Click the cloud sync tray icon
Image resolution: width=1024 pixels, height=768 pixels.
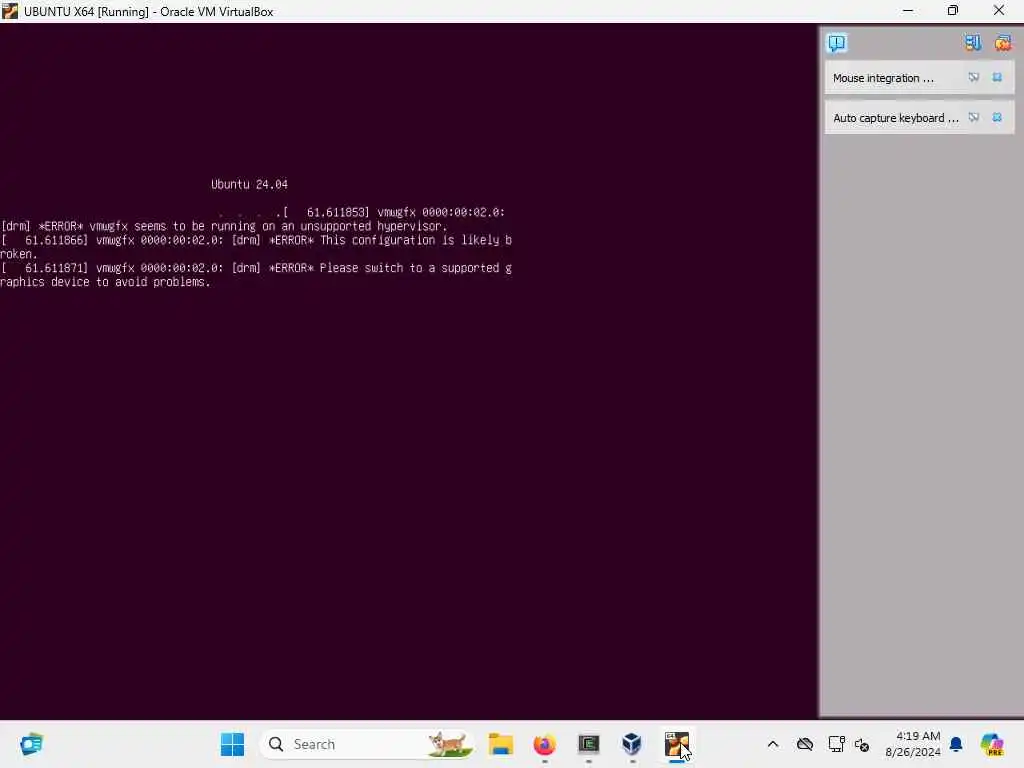coord(805,744)
